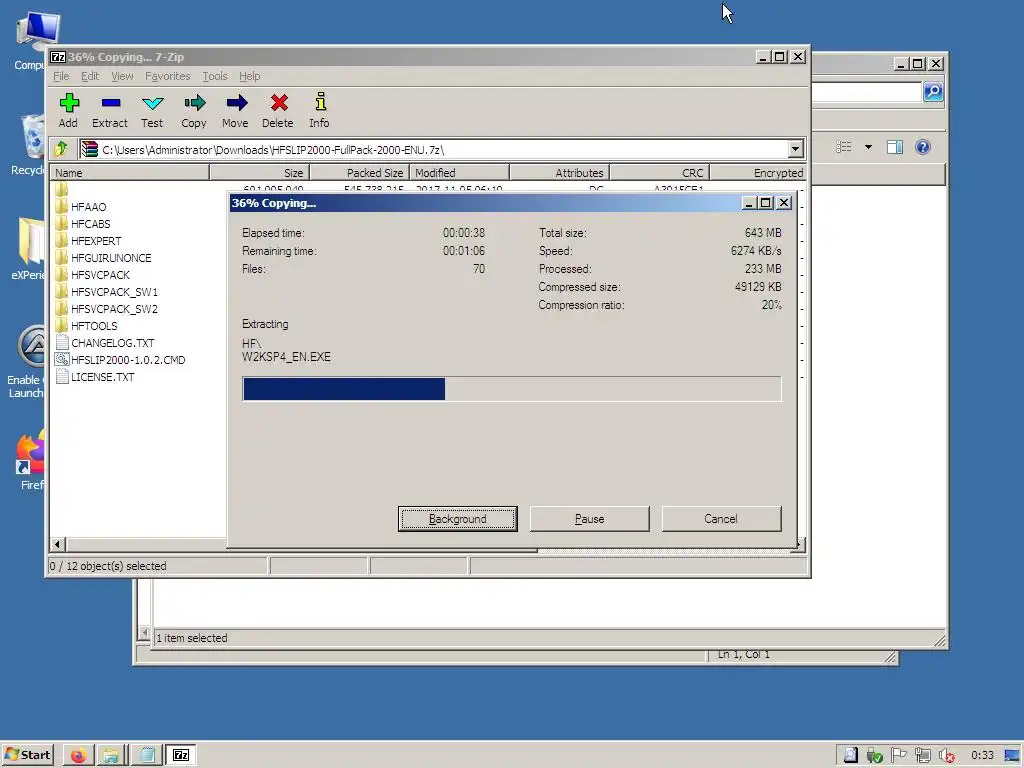Open the eXPerience desktop folder
This screenshot has height=768, width=1024.
tap(27, 248)
